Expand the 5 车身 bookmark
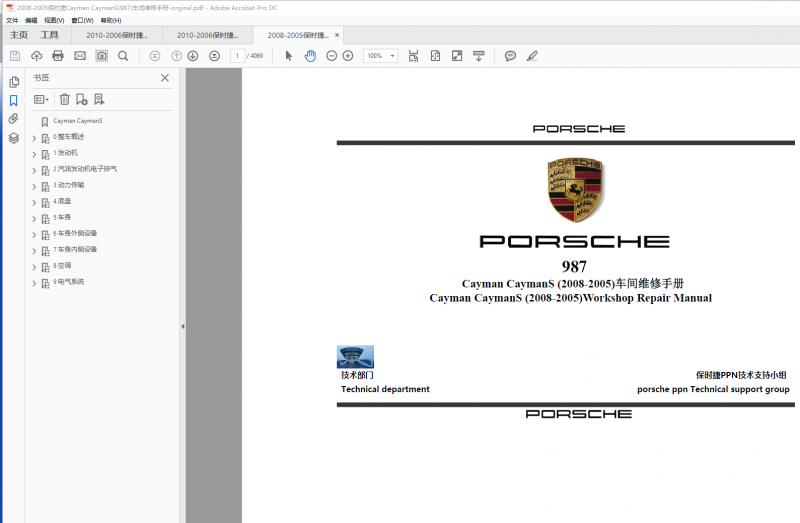This screenshot has width=800, height=523. pos(34,219)
